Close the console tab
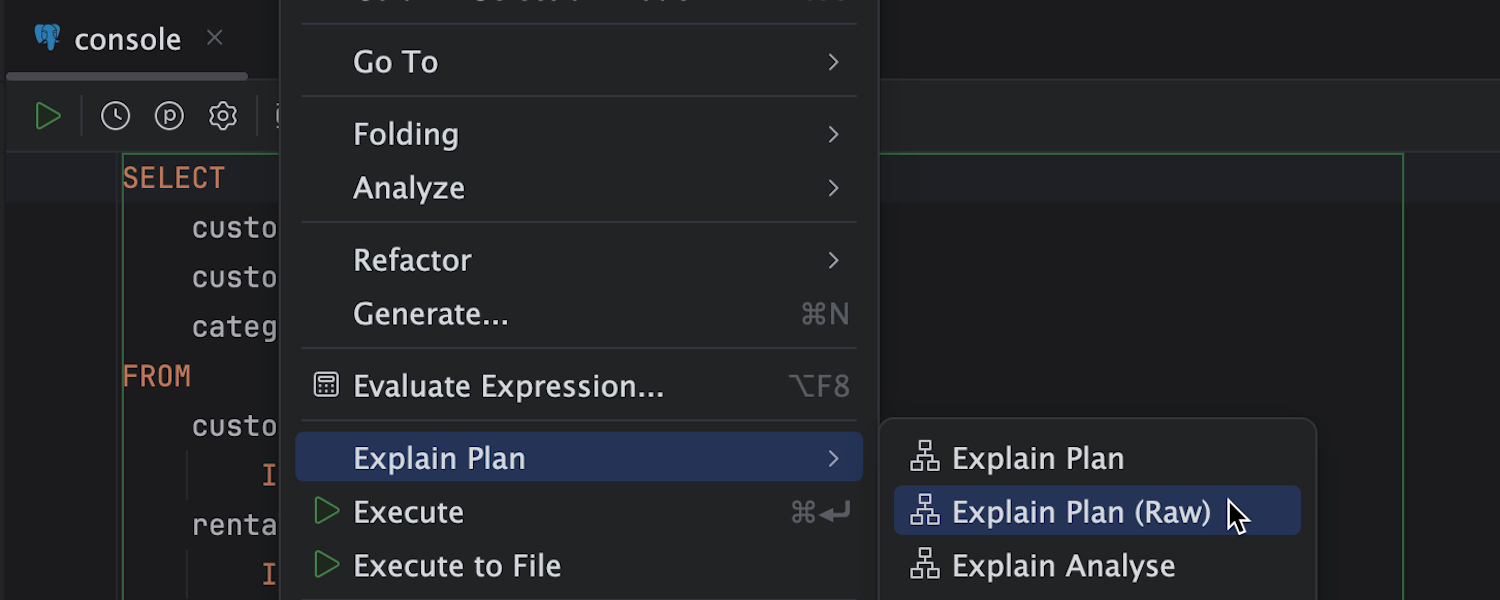 214,38
